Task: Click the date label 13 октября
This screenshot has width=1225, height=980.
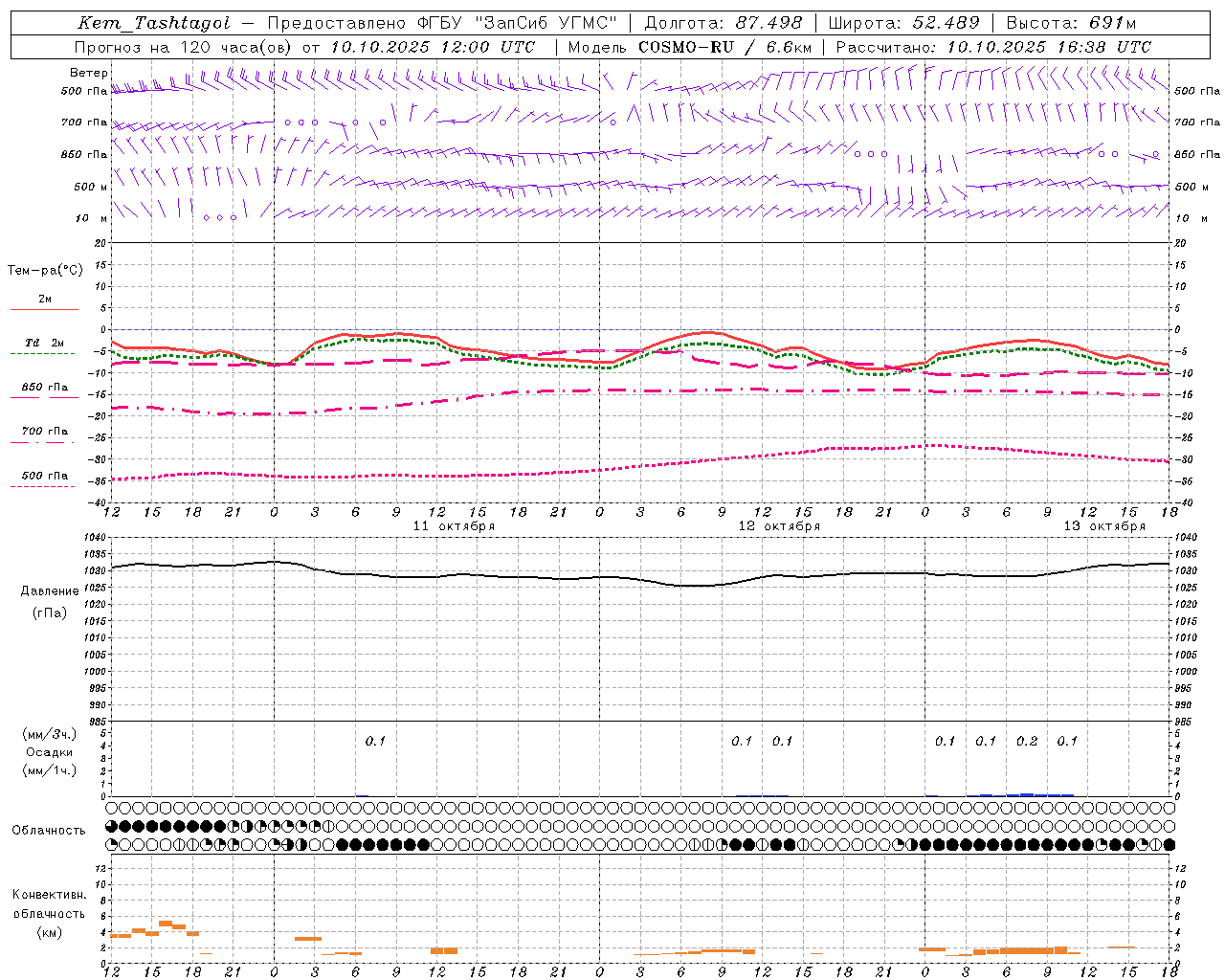Action: point(1104,526)
